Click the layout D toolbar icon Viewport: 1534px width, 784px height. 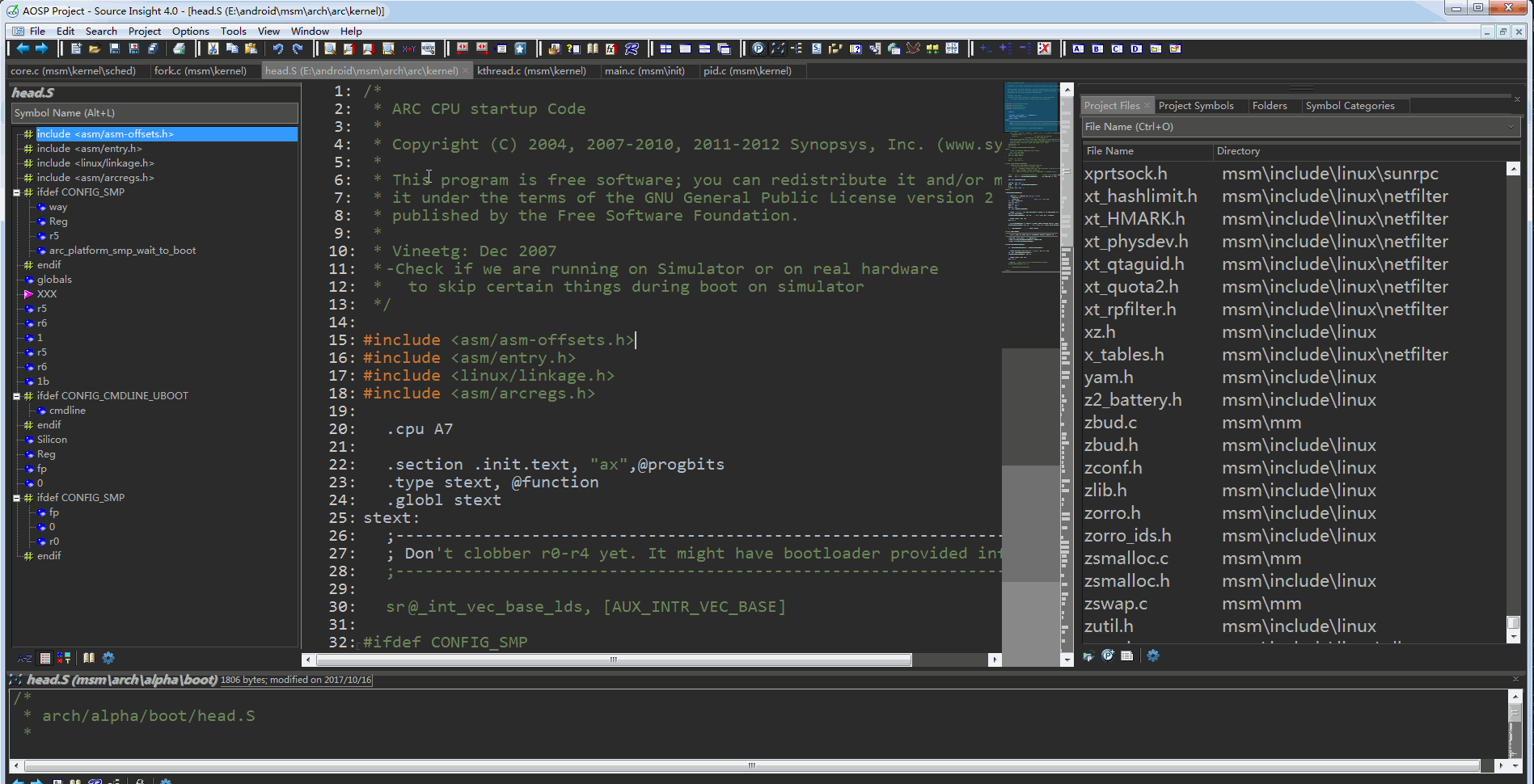(x=1136, y=48)
